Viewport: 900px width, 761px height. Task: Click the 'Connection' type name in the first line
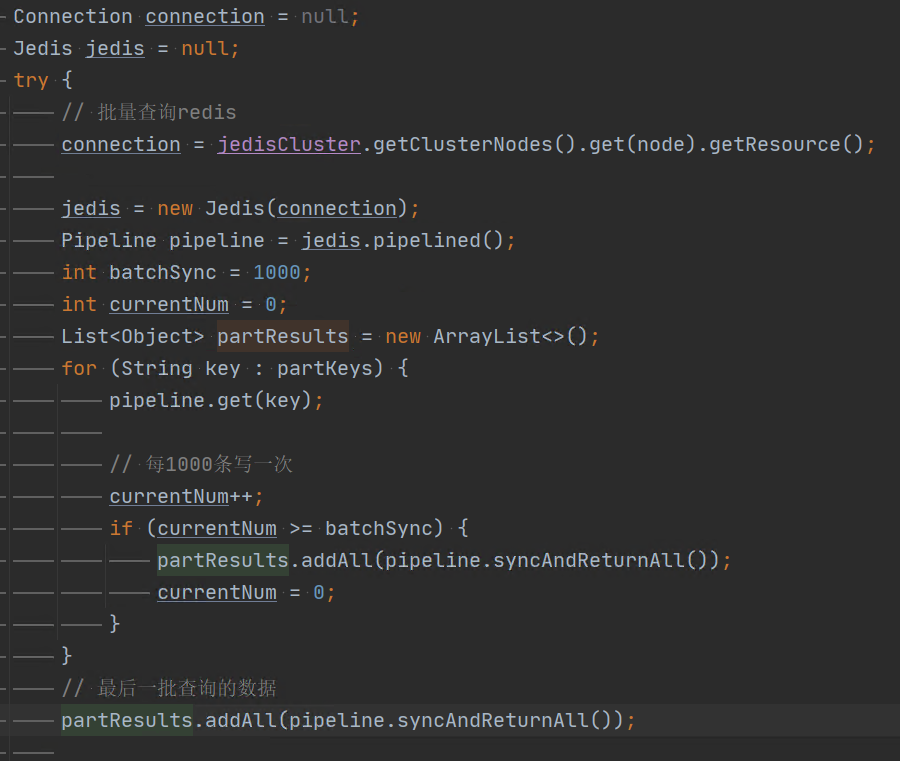pyautogui.click(x=73, y=17)
